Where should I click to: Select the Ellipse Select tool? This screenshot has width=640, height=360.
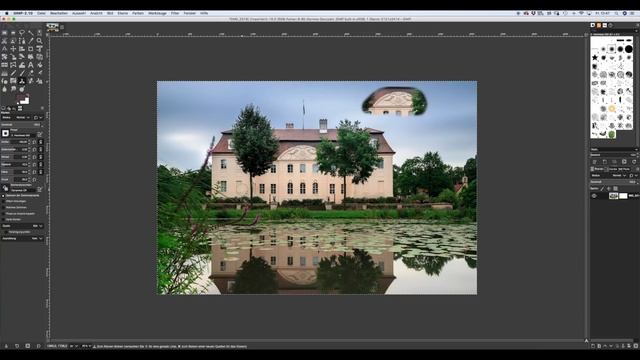pyautogui.click(x=13, y=33)
